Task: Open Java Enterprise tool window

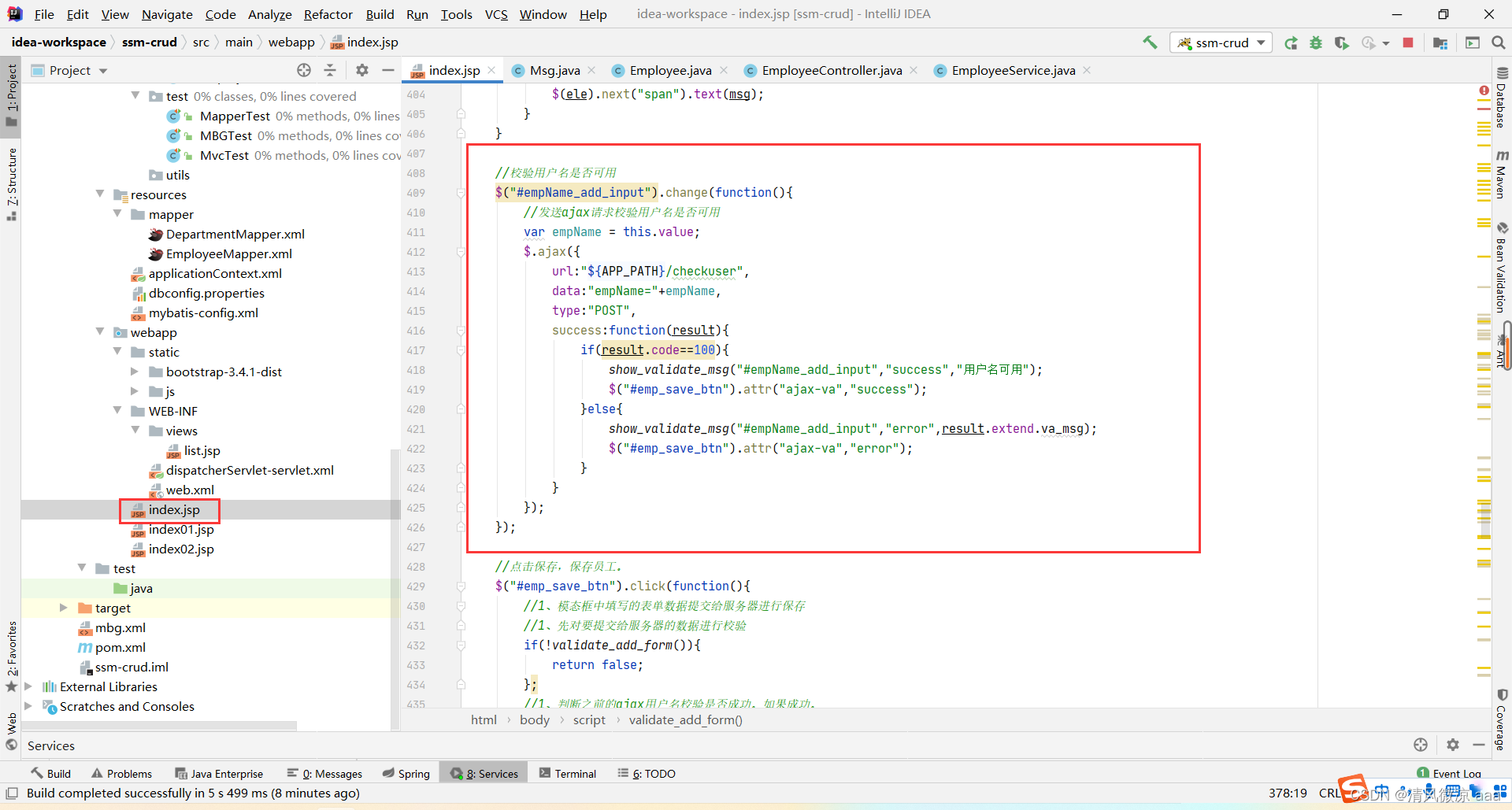Action: click(x=219, y=773)
